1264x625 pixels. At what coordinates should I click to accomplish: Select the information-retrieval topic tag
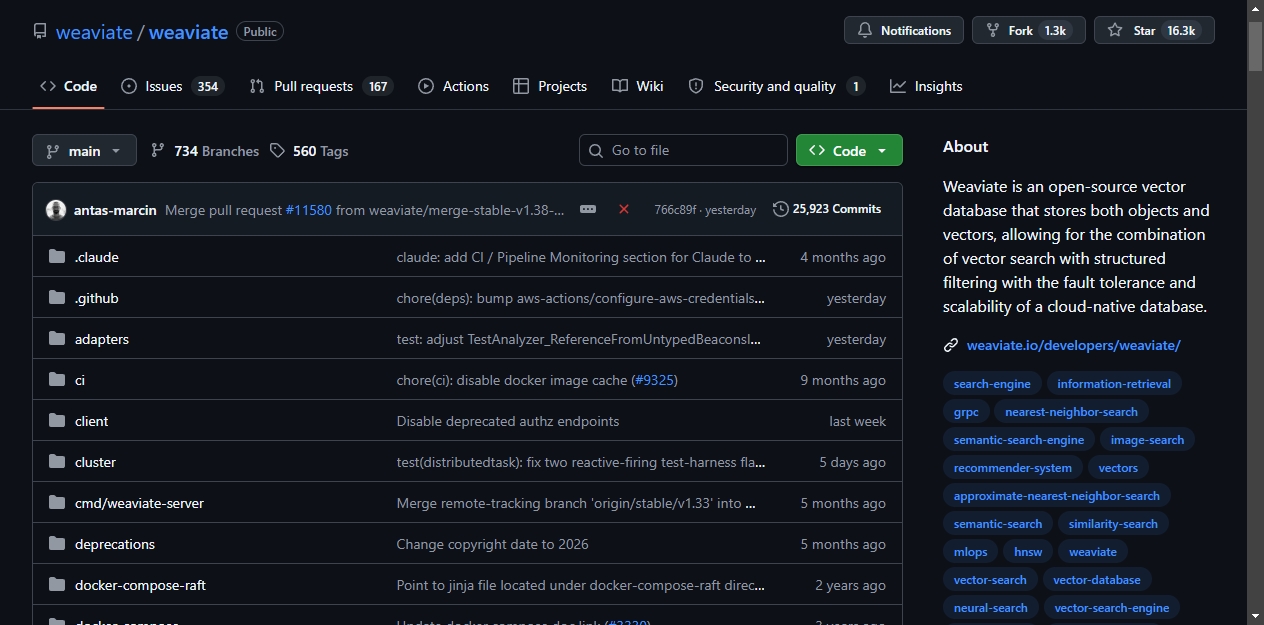(x=1114, y=384)
